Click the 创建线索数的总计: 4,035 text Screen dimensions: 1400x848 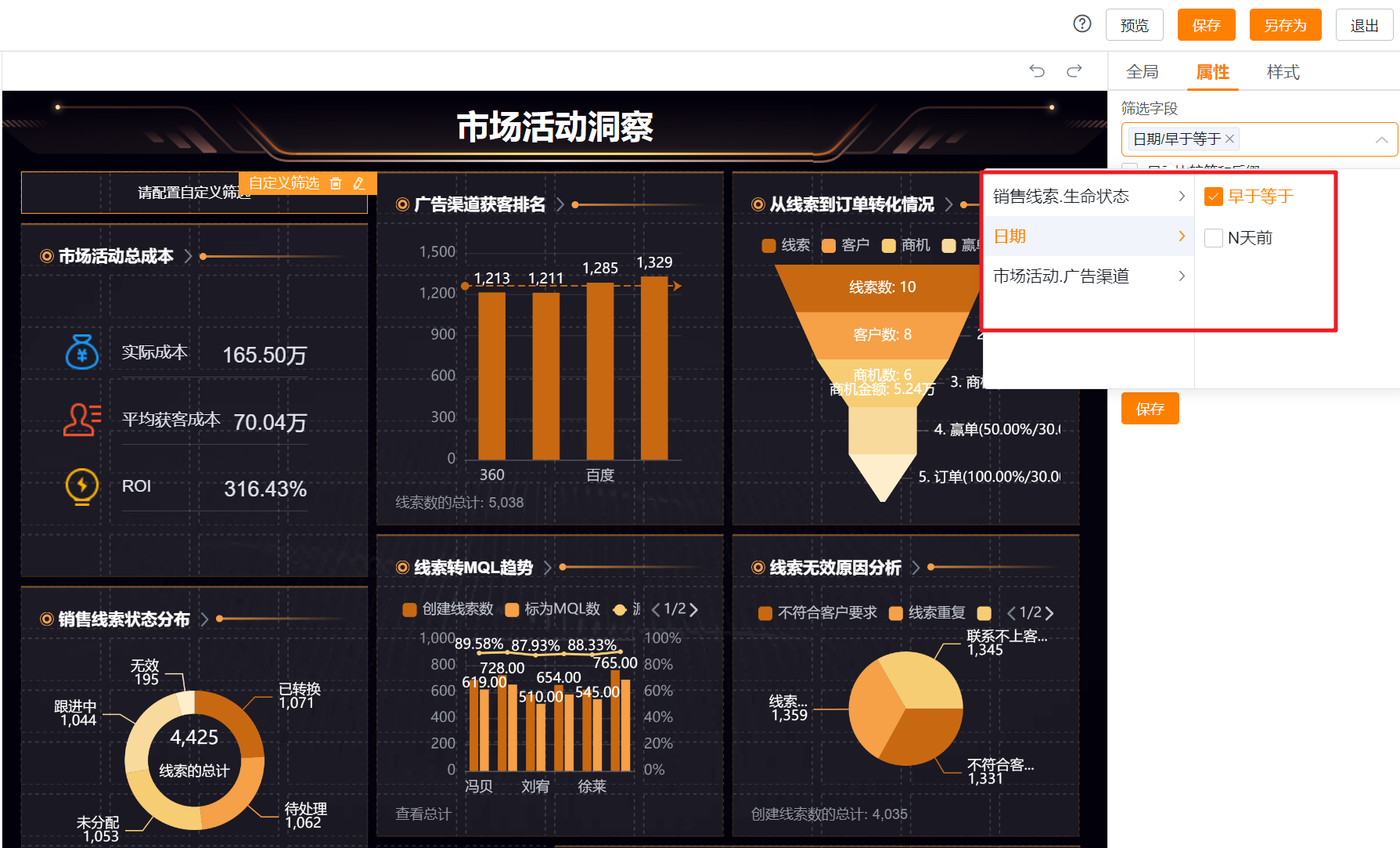pos(829,814)
